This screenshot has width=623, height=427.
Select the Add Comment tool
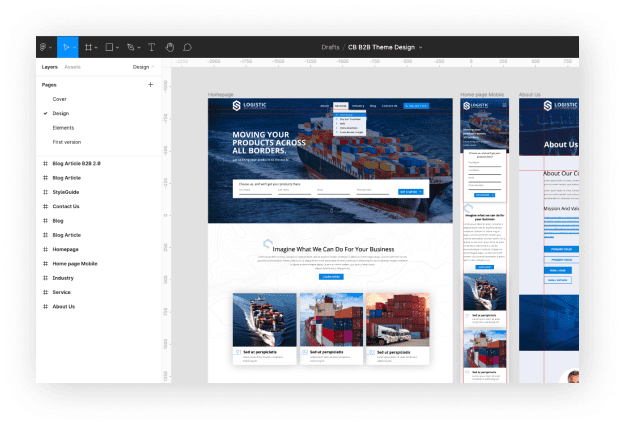click(187, 47)
